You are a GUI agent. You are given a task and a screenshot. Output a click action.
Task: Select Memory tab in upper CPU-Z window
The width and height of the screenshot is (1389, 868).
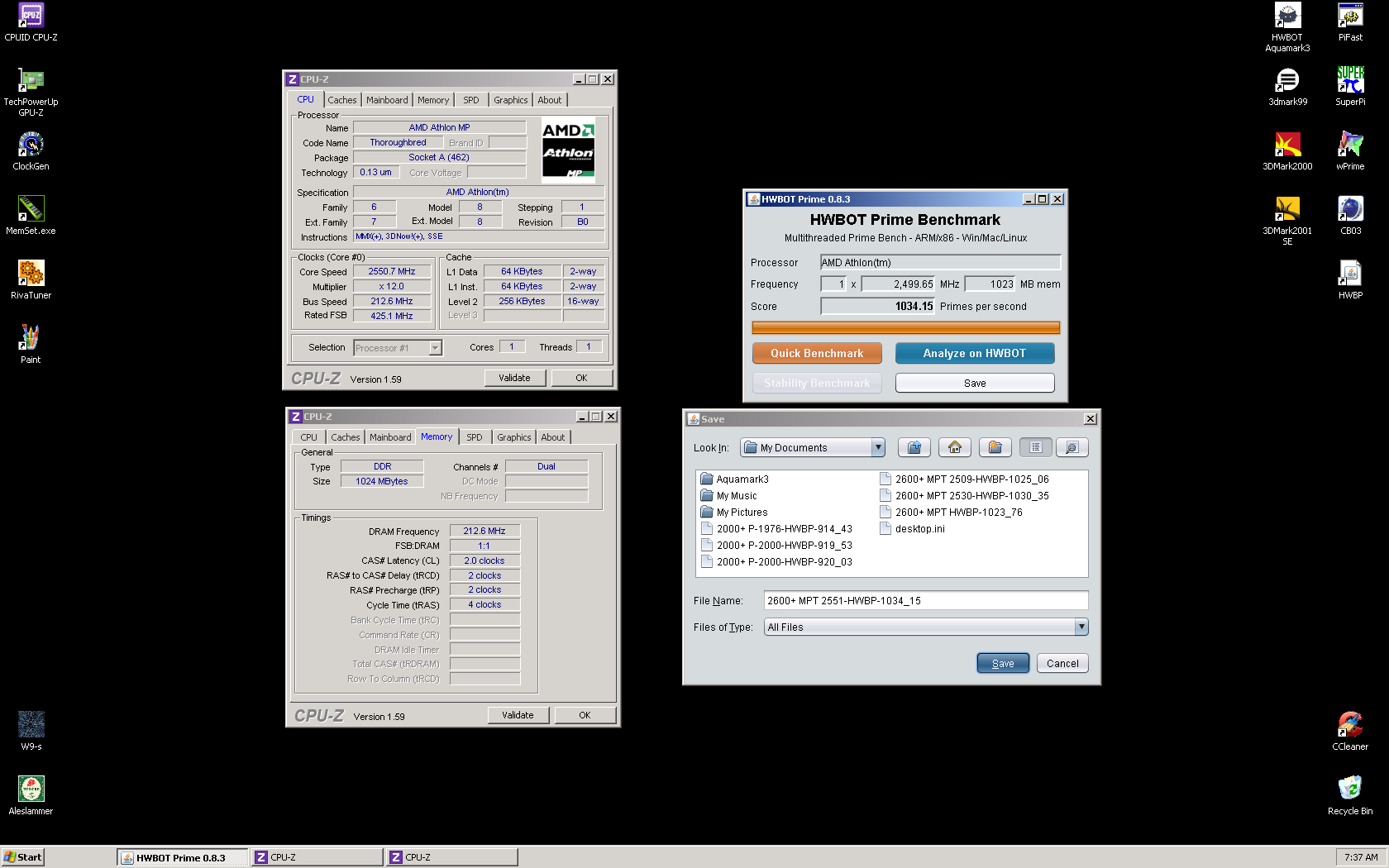[433, 100]
